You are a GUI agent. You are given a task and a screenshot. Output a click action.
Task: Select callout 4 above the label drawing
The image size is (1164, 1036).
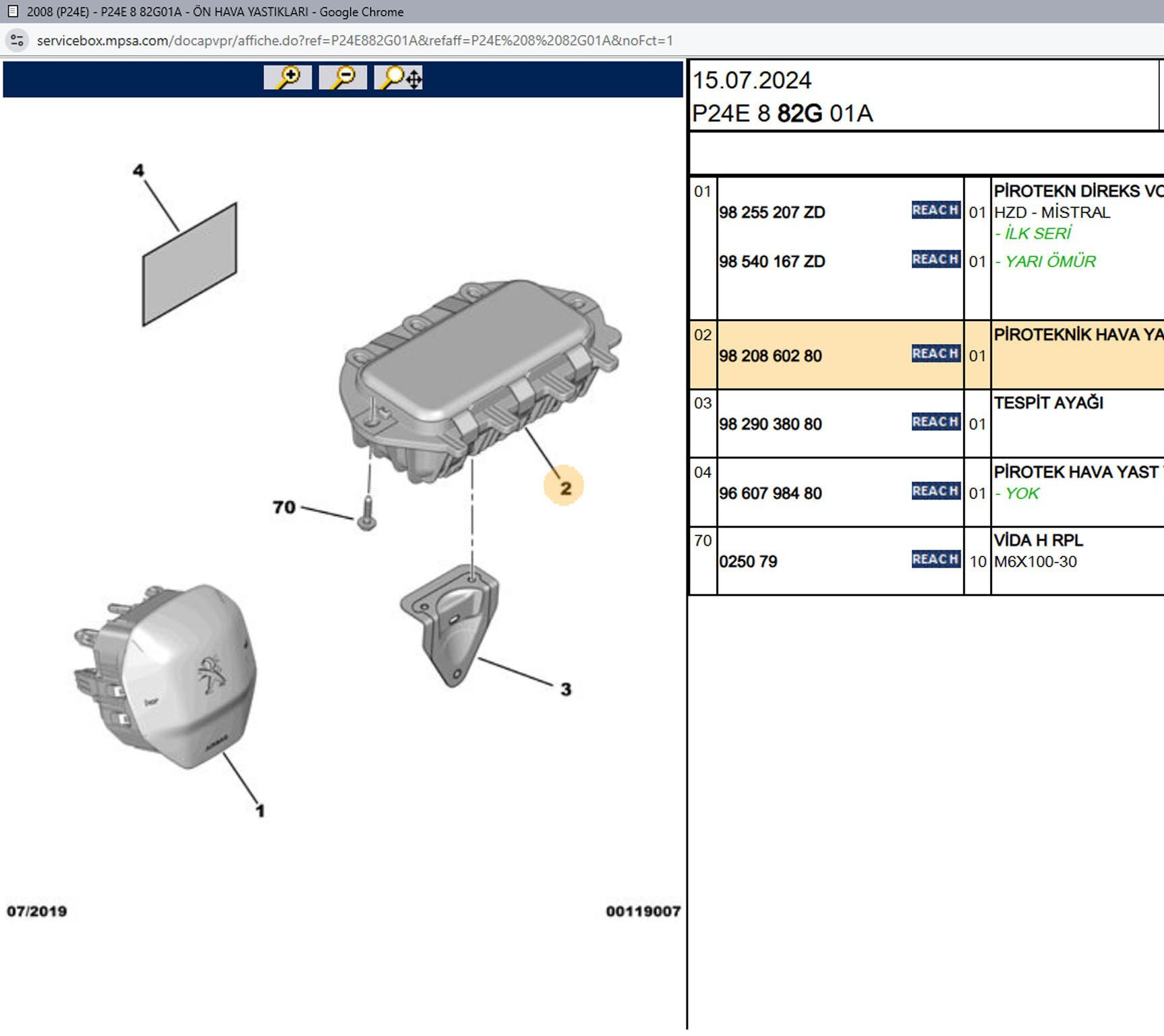138,170
